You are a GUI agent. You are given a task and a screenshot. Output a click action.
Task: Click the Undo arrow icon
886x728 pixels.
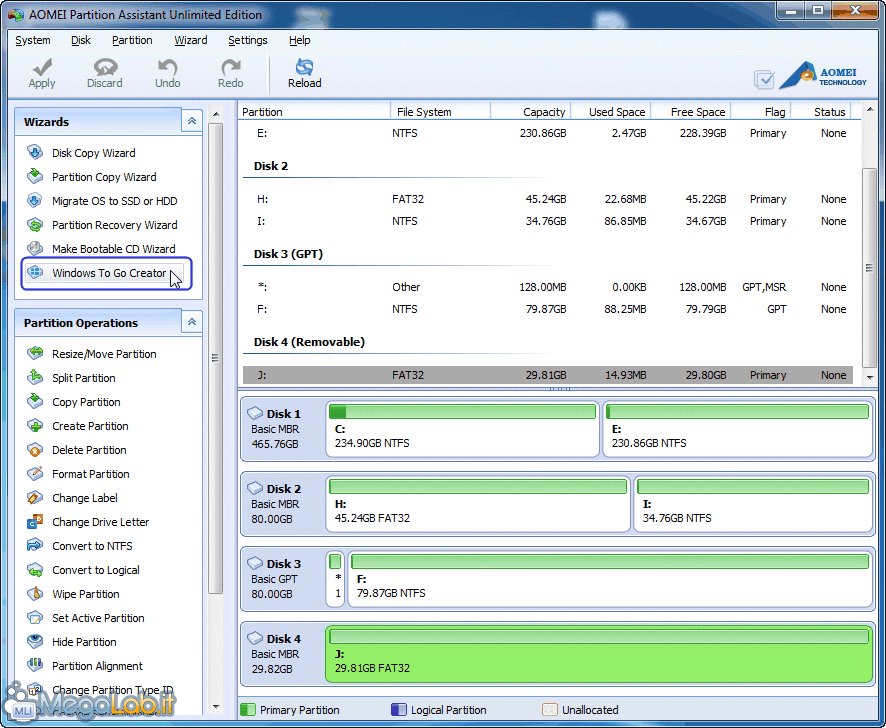click(167, 67)
